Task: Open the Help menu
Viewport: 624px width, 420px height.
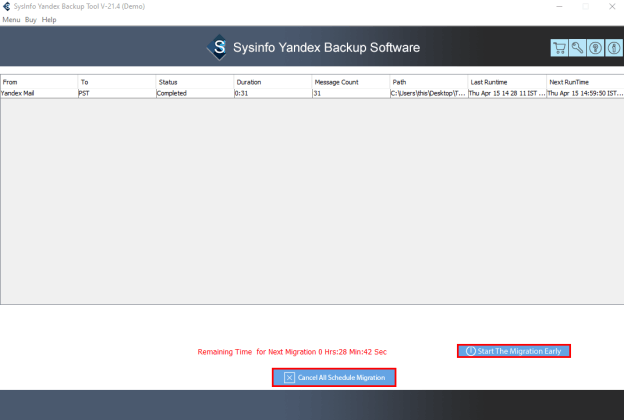Action: click(x=49, y=20)
